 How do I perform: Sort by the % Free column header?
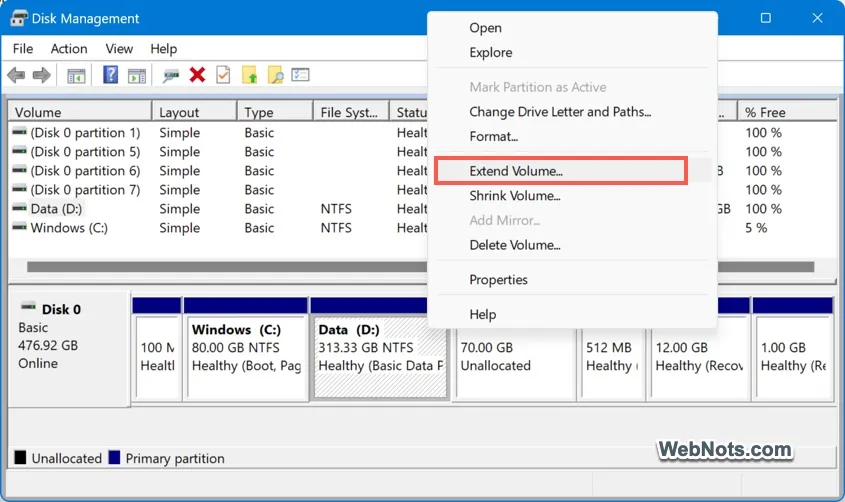(786, 112)
